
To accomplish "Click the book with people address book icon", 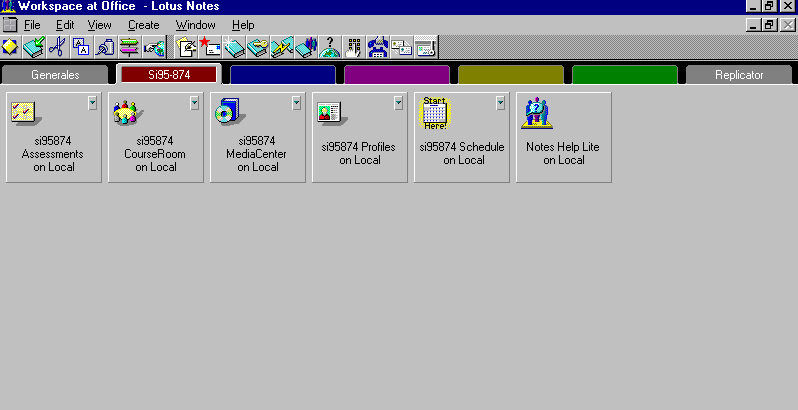I will (x=306, y=47).
